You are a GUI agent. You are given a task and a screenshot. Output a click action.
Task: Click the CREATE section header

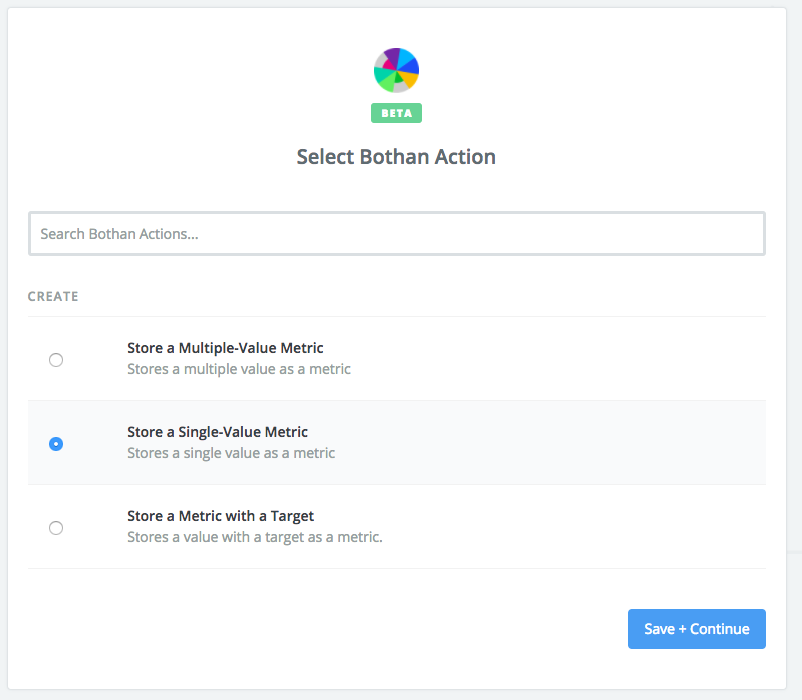pos(53,297)
